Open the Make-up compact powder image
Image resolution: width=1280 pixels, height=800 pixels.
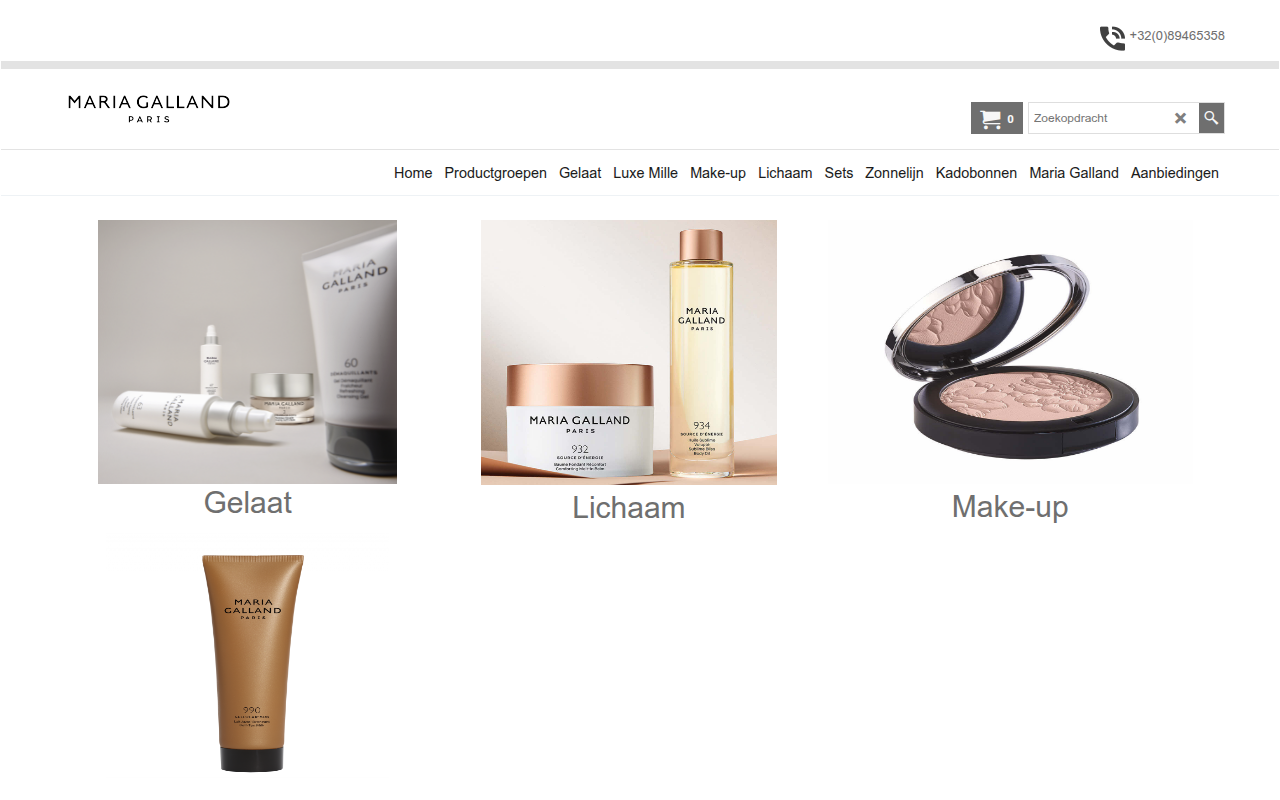[1010, 352]
